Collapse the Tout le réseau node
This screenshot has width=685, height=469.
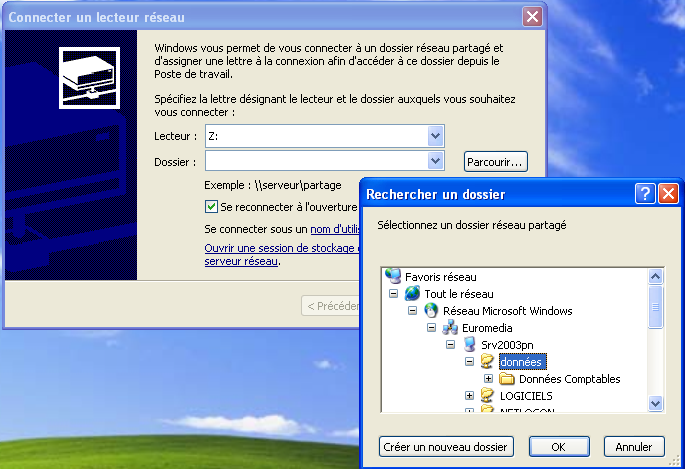(x=393, y=294)
